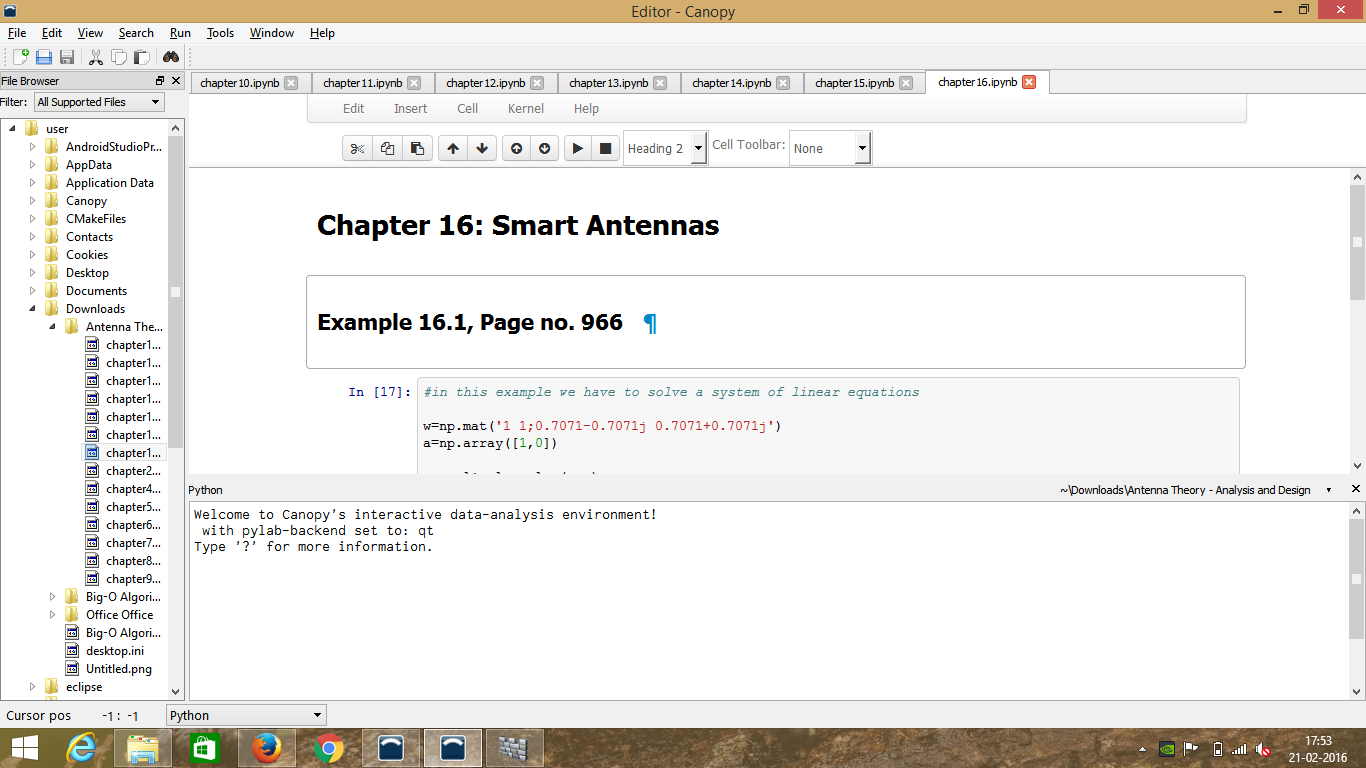Open the Run menu in menu bar
Screen dimensions: 1366x768
point(180,33)
